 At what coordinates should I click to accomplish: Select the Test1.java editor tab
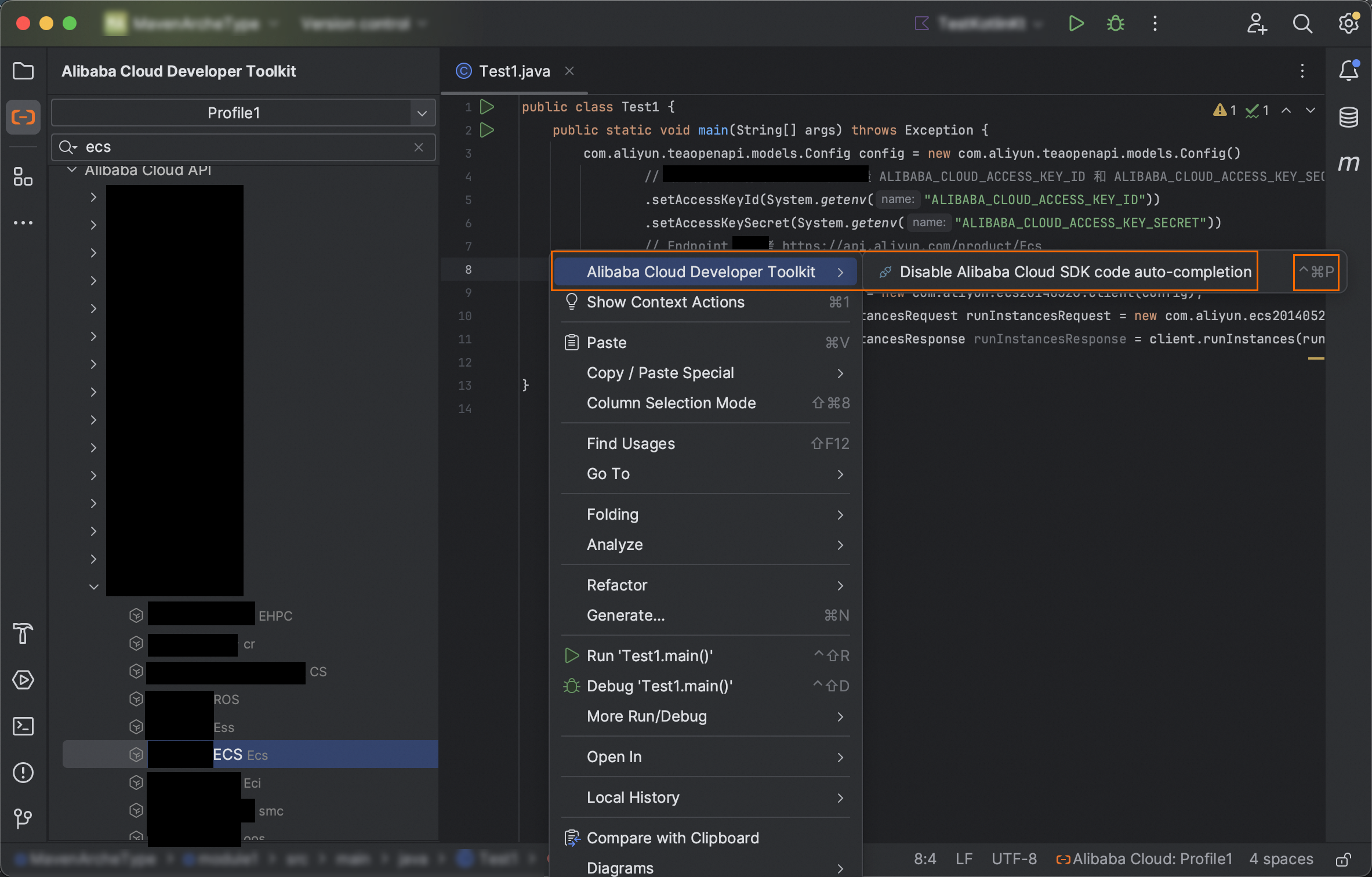[514, 71]
